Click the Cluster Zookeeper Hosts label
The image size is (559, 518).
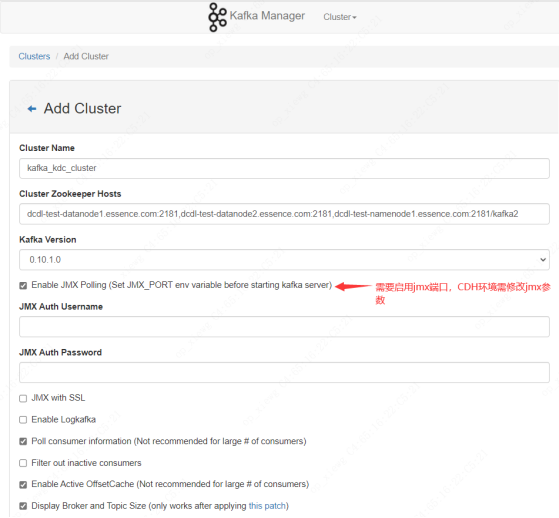(70, 194)
